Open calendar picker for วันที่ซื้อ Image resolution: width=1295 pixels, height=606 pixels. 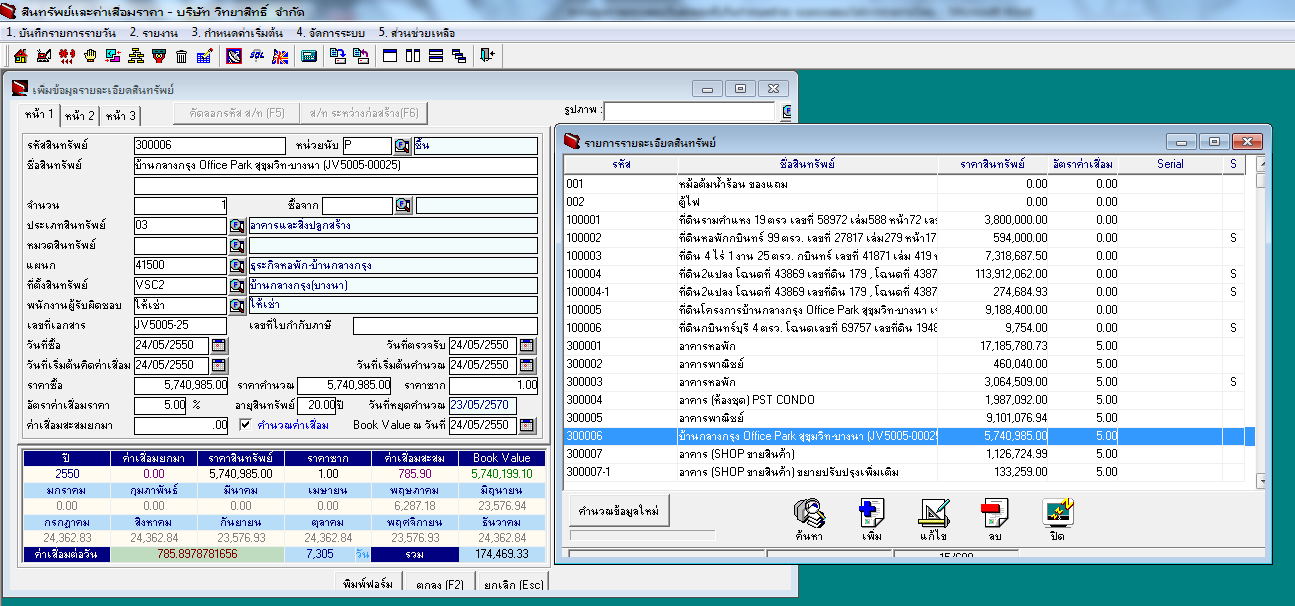click(219, 346)
